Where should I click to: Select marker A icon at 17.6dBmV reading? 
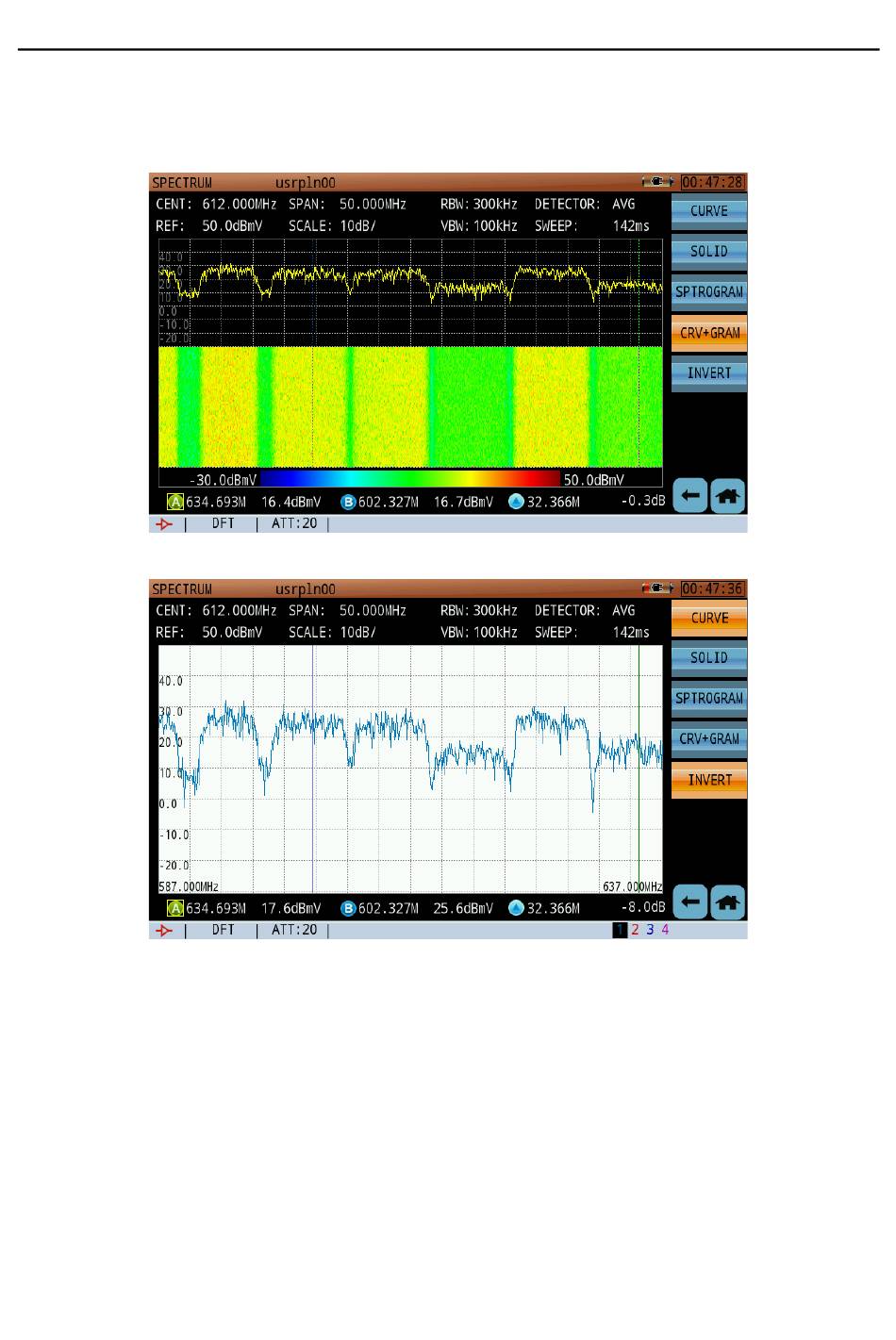[x=175, y=909]
